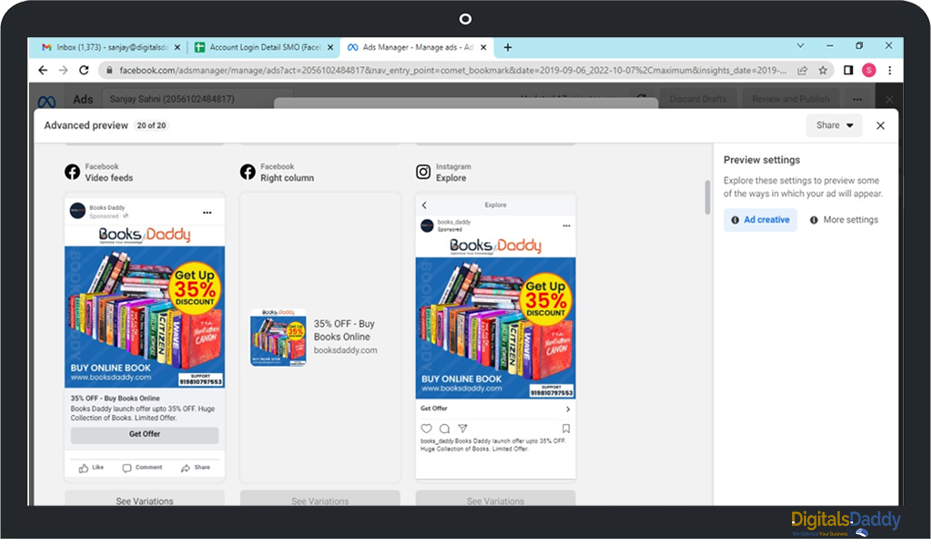The height and width of the screenshot is (546, 931).
Task: Click the Right column ad thumbnail
Action: (x=278, y=337)
